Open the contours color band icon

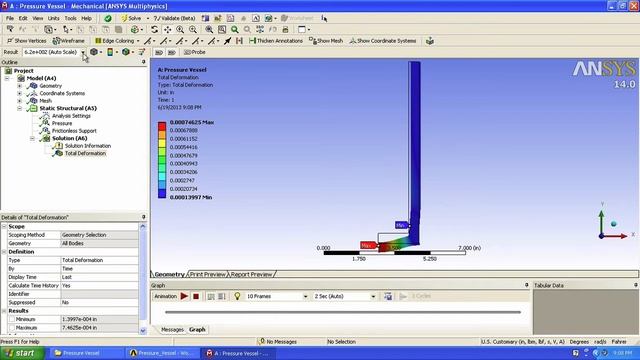[x=112, y=52]
